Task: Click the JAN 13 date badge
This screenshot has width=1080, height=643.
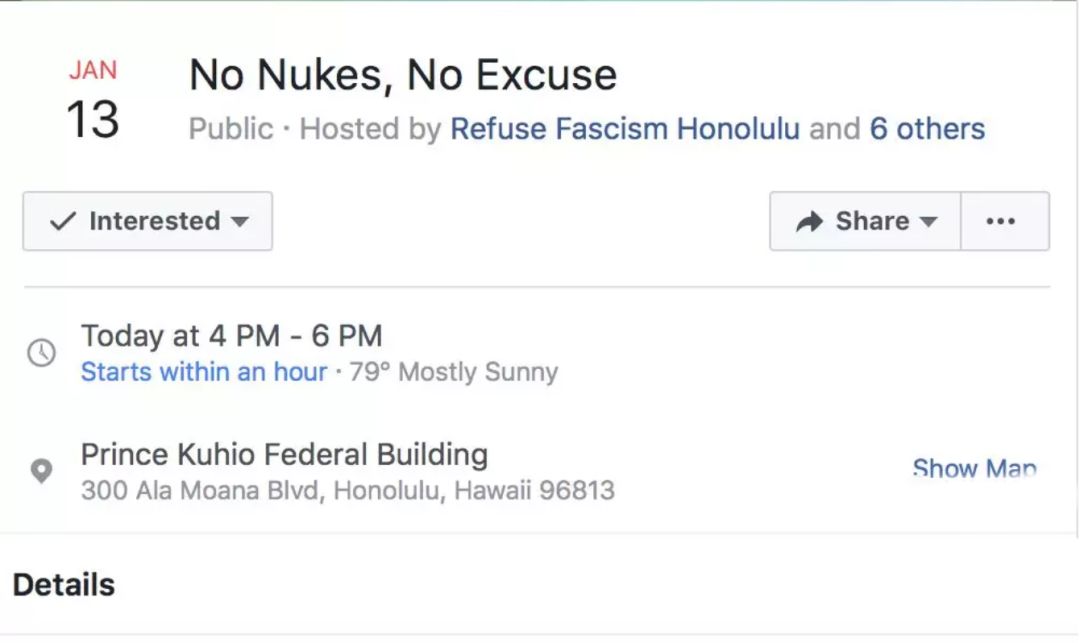Action: (93, 100)
